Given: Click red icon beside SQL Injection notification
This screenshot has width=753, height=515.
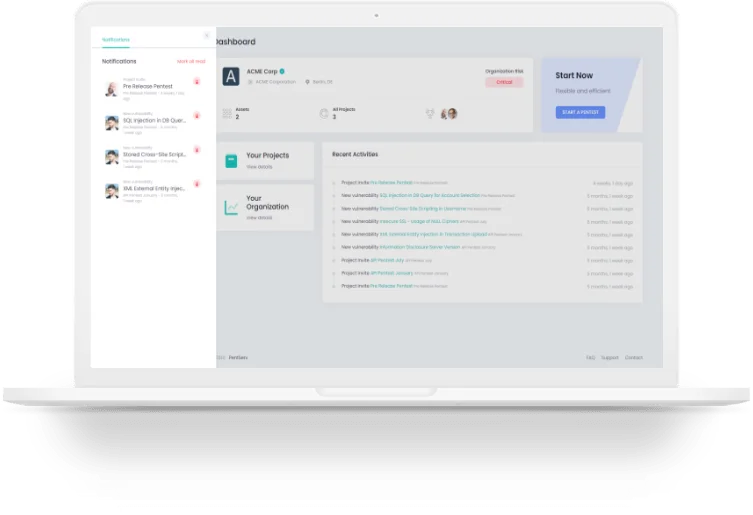Looking at the screenshot, I should (196, 117).
